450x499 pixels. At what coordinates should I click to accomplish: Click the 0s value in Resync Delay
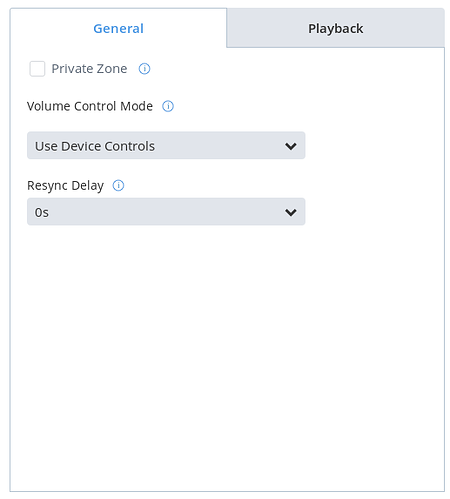click(42, 212)
